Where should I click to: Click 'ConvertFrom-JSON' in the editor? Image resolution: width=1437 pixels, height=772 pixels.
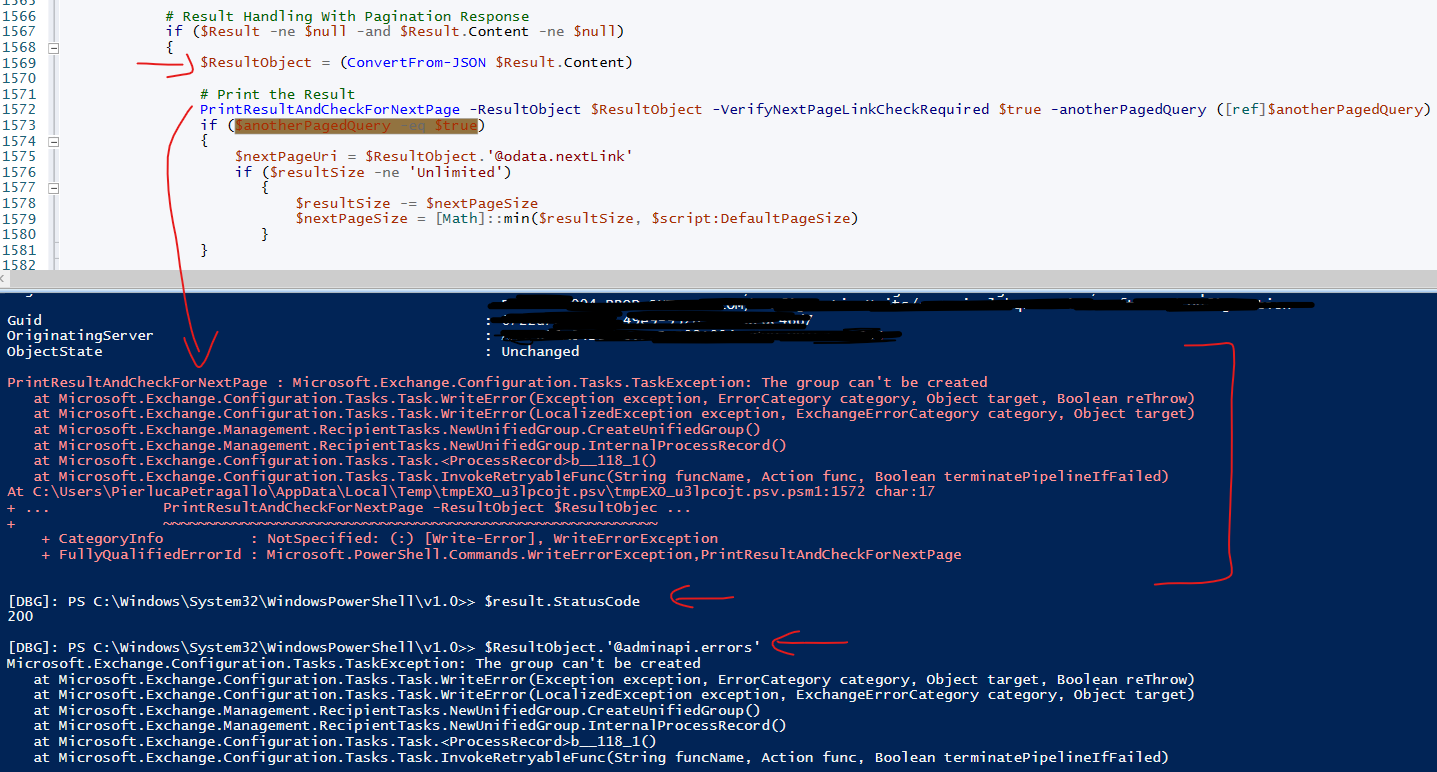coord(417,62)
